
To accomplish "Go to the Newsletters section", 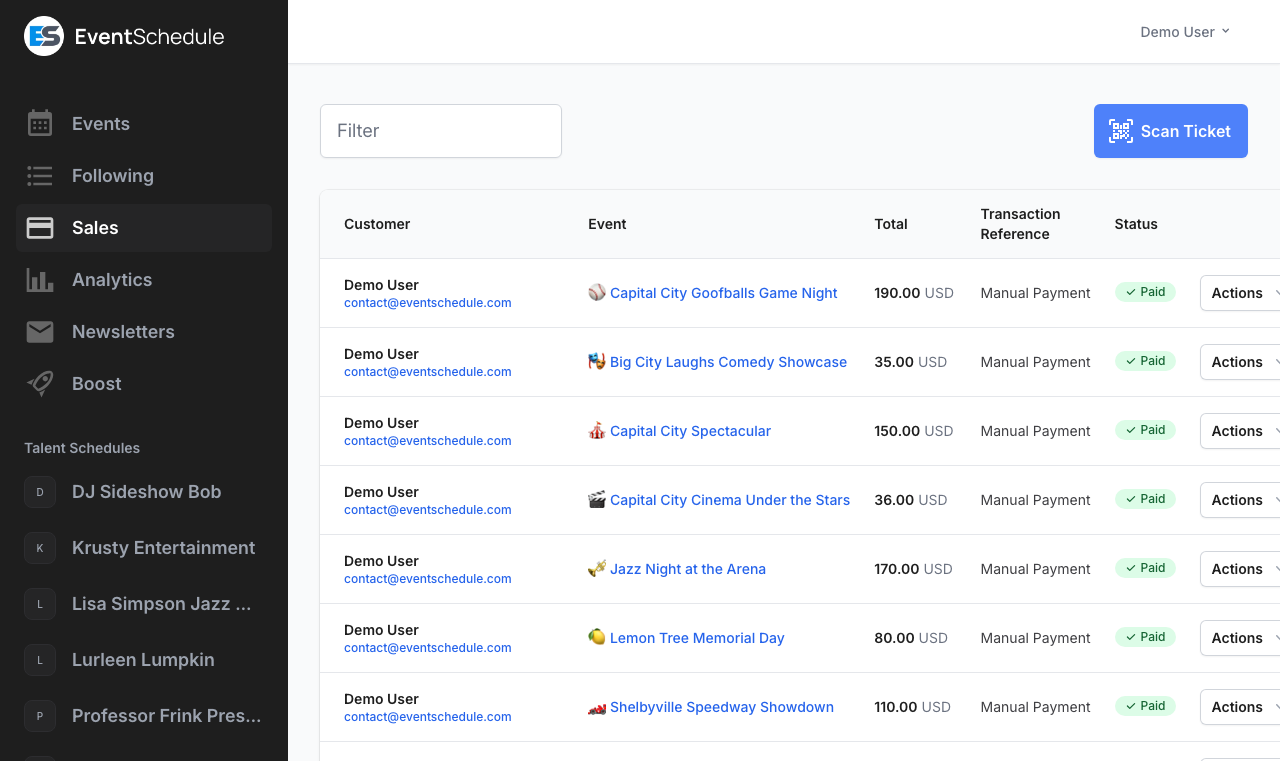I will click(x=122, y=331).
